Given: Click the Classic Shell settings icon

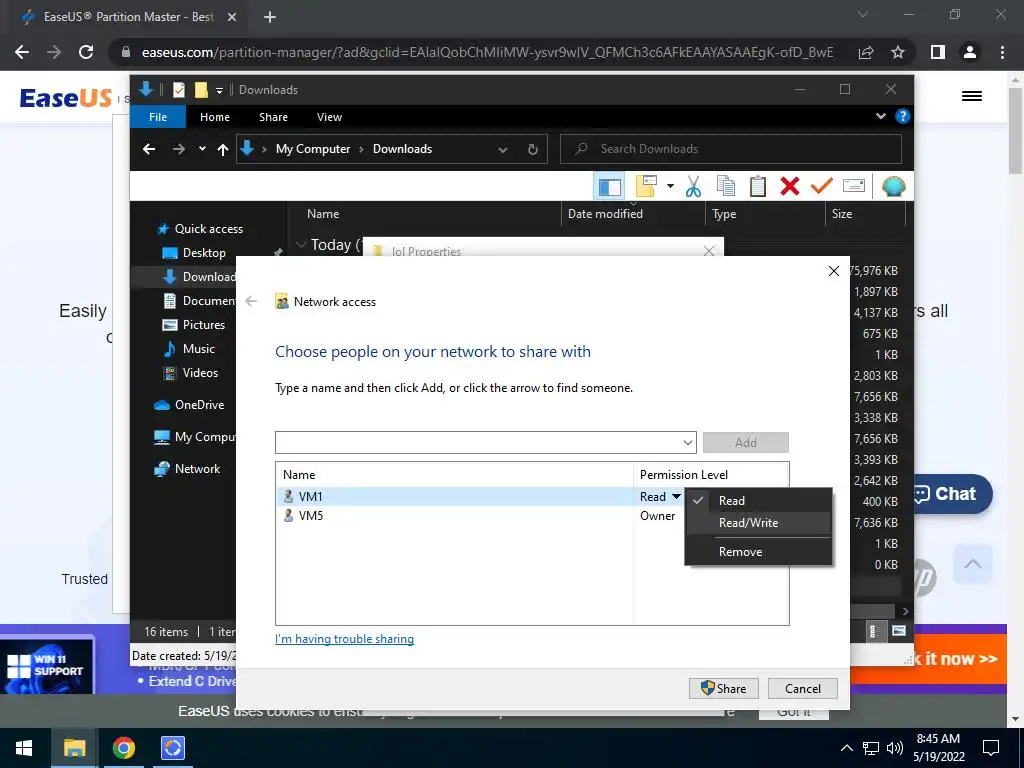Looking at the screenshot, I should [893, 187].
